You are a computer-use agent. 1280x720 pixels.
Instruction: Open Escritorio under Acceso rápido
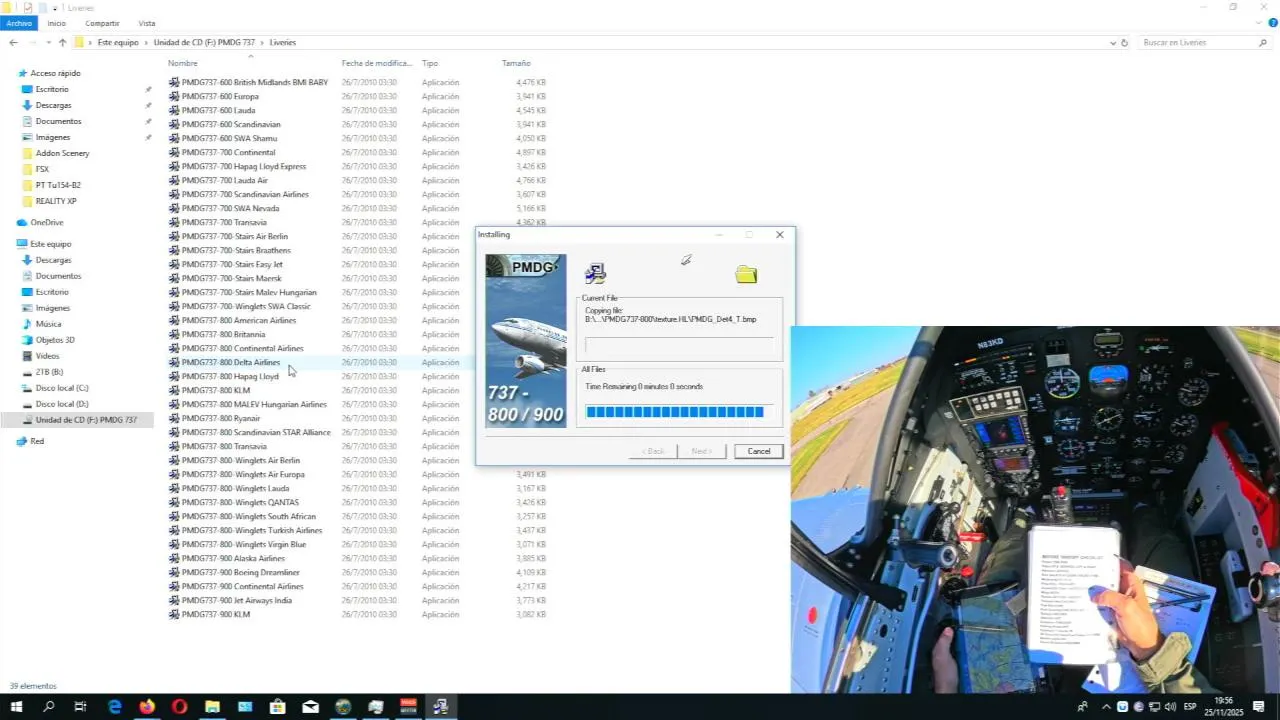point(52,89)
